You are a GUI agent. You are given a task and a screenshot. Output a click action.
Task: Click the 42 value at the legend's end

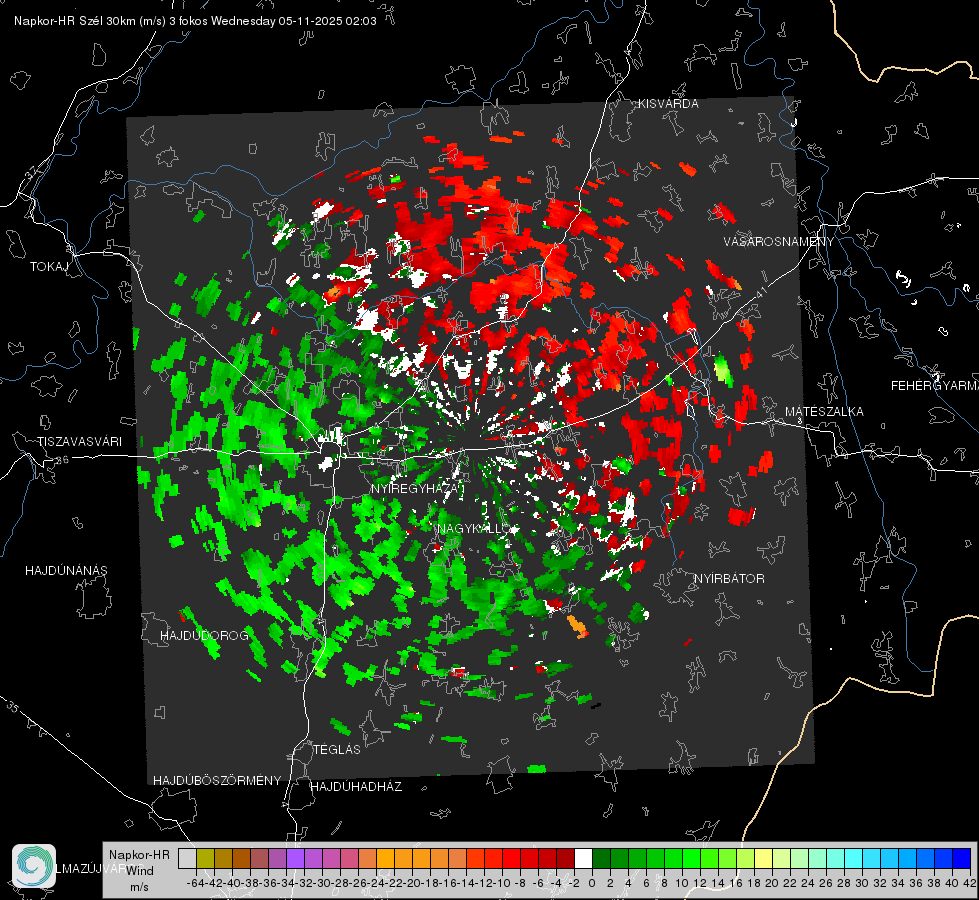pos(970,883)
